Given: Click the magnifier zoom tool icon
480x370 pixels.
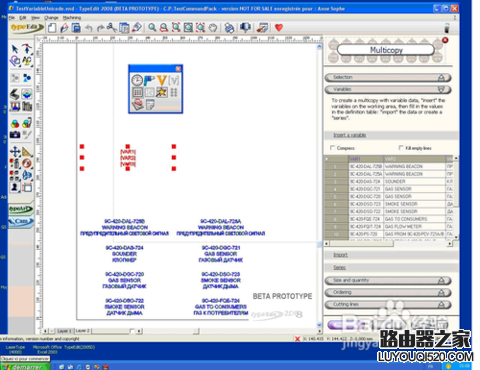Looking at the screenshot, I should (x=152, y=28).
